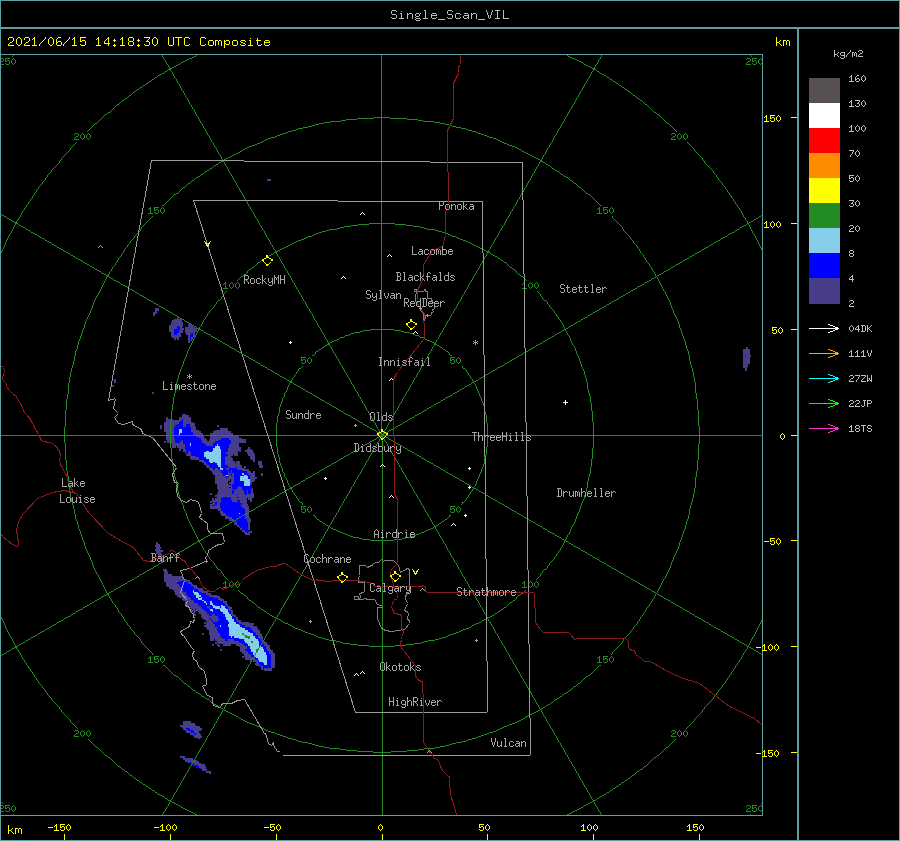Click the orange 70 kg/m2 legend swatch
900x841 pixels.
coord(824,165)
